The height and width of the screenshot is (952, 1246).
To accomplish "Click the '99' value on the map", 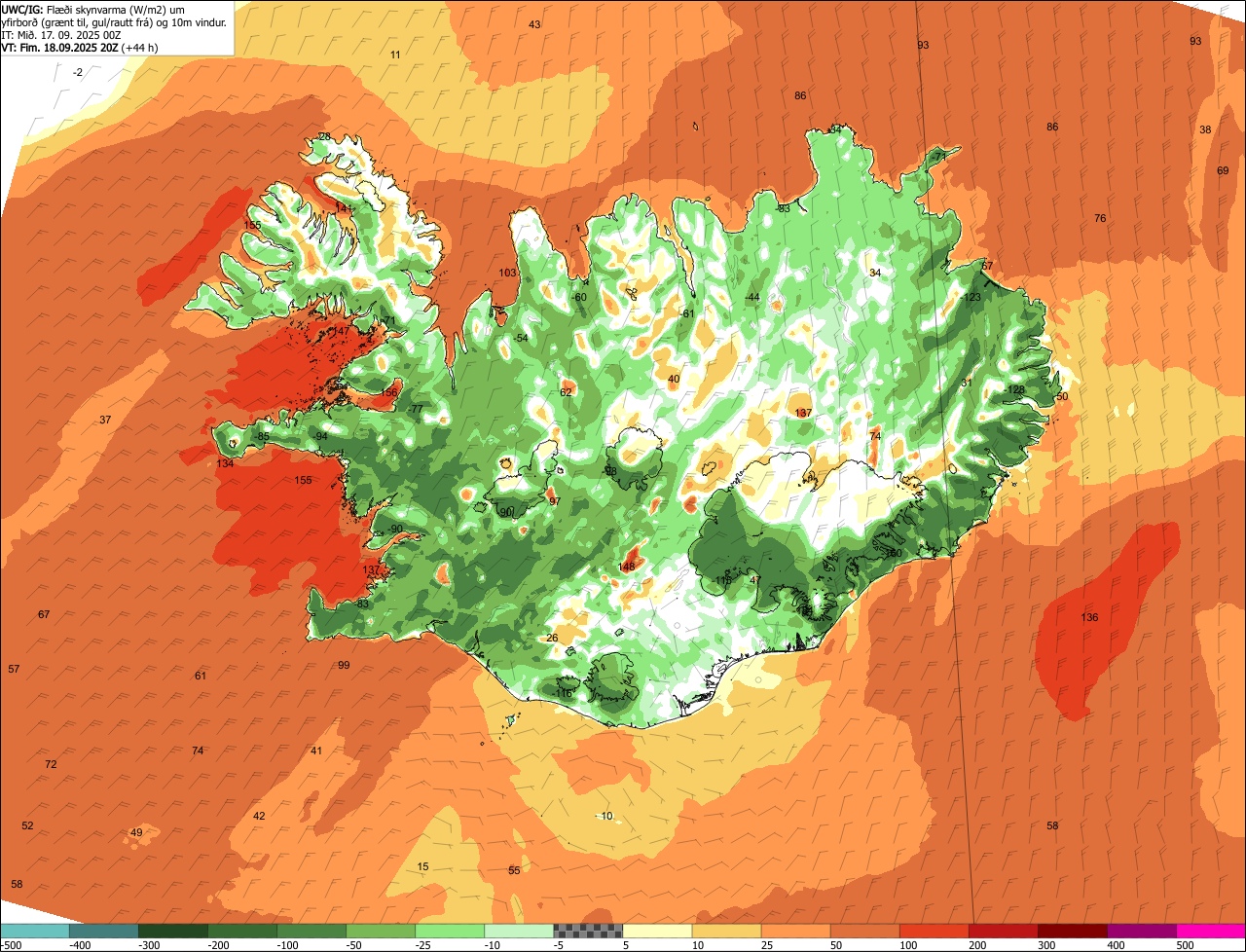I will click(x=344, y=665).
